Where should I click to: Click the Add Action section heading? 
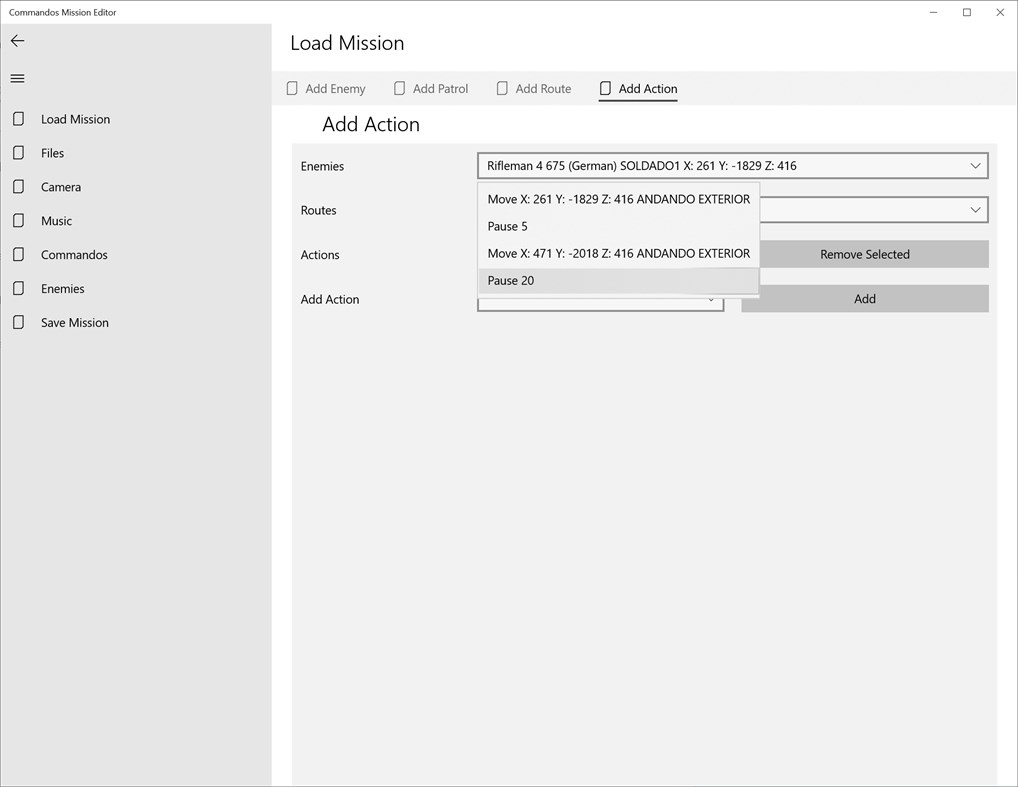[x=371, y=124]
